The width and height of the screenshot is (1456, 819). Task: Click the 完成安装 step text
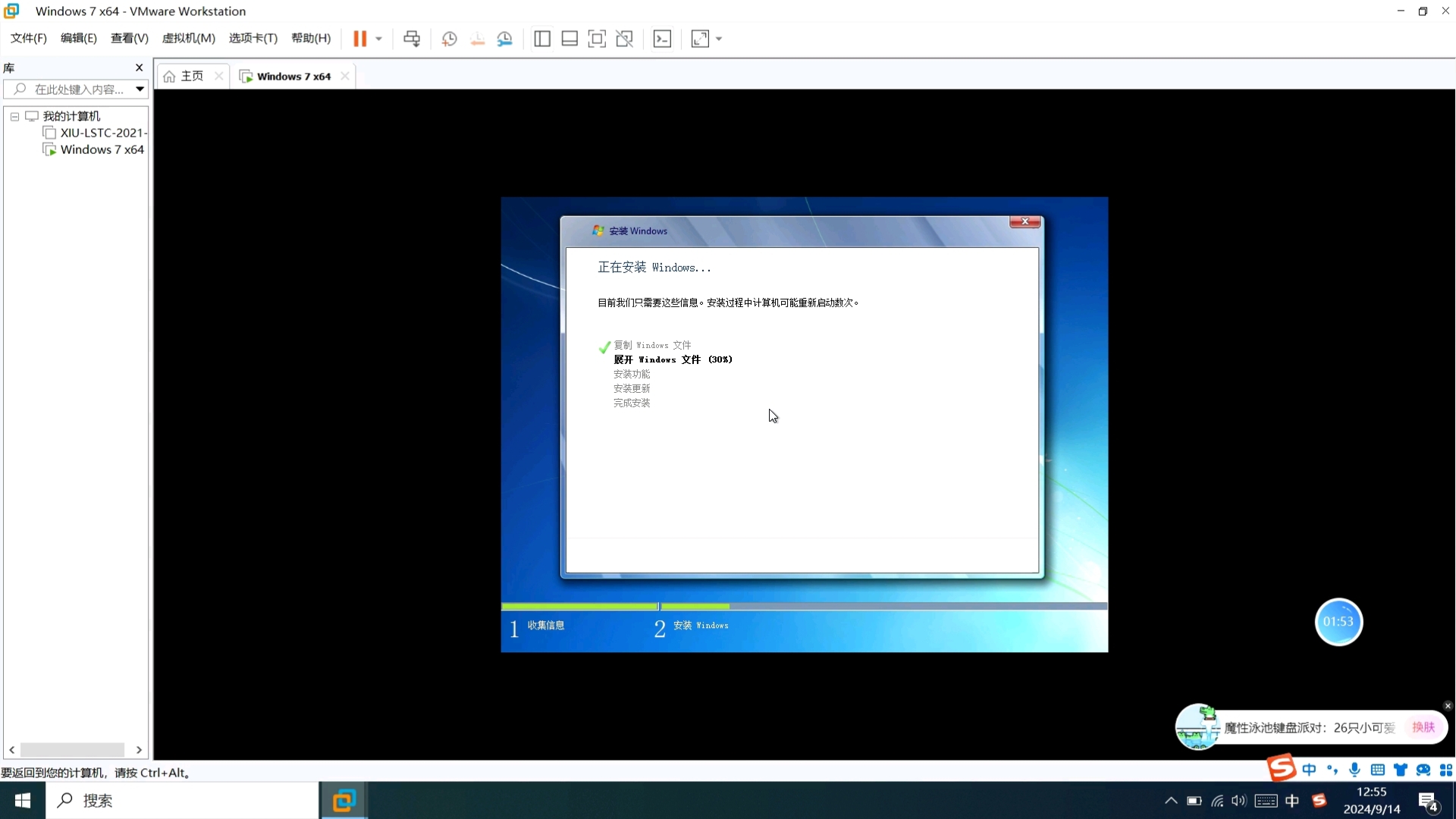click(632, 403)
